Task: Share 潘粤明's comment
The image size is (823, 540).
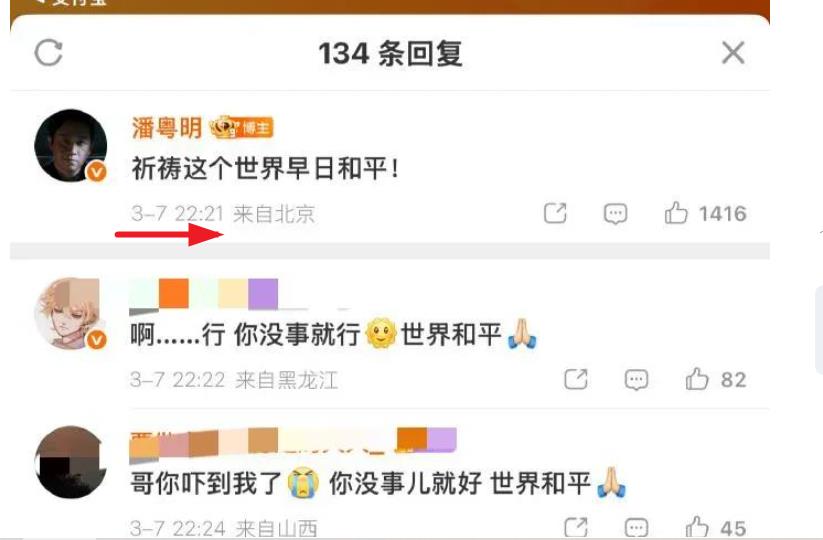Action: point(555,214)
